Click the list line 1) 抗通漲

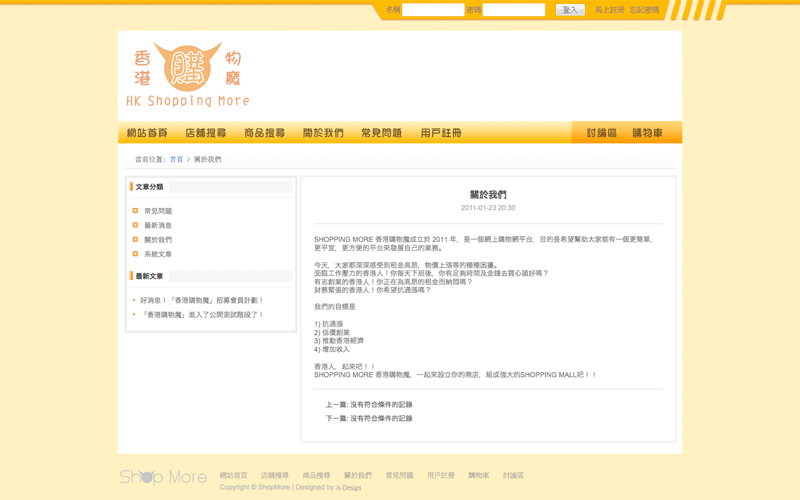[x=329, y=324]
